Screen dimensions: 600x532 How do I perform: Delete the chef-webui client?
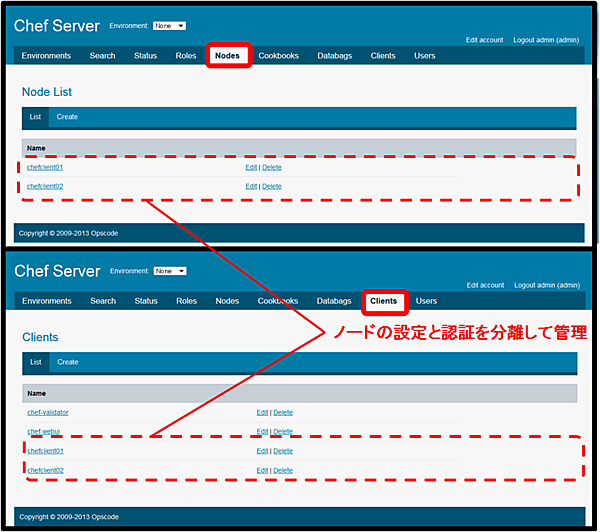(x=283, y=432)
